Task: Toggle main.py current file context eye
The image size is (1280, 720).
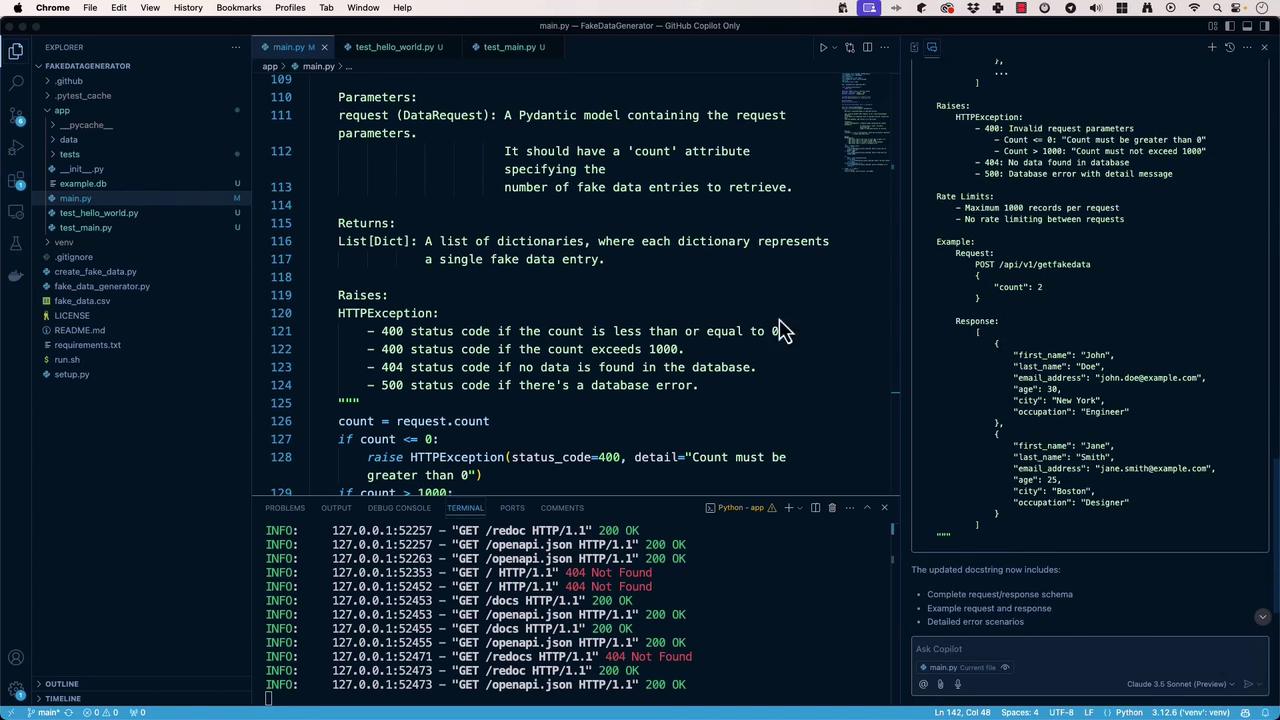Action: point(1005,668)
